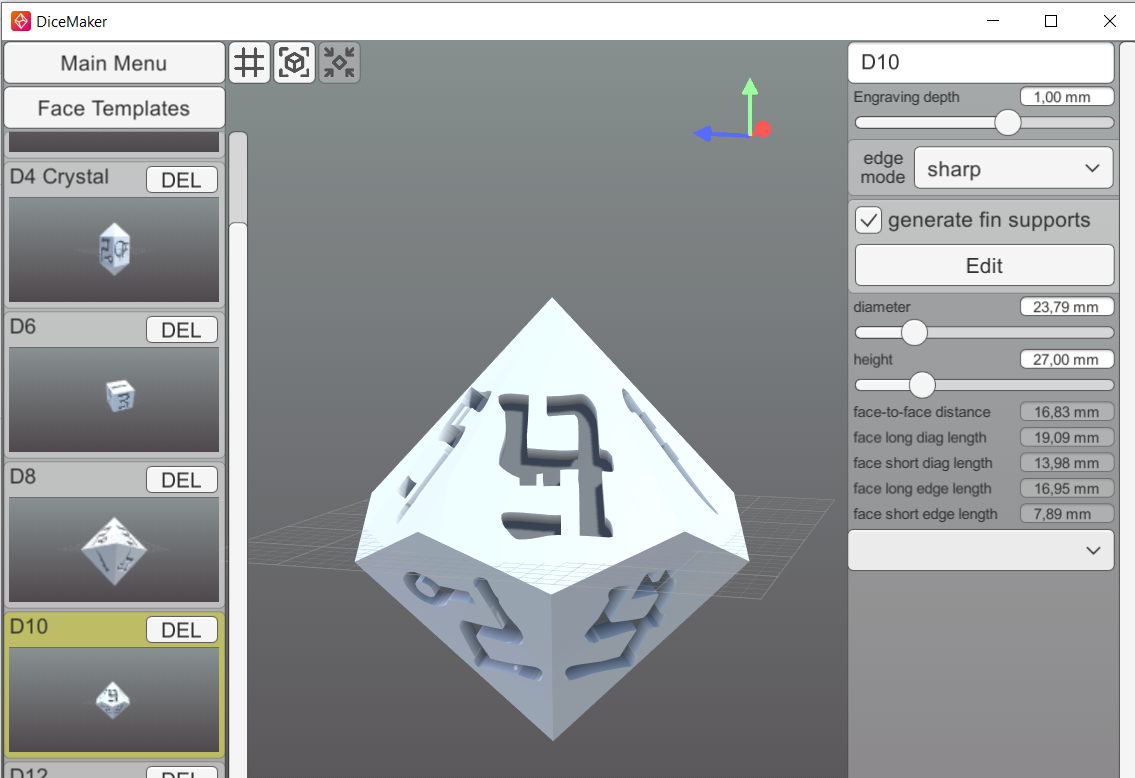The width and height of the screenshot is (1135, 778).
Task: Click the height slider handle
Action: coord(921,385)
